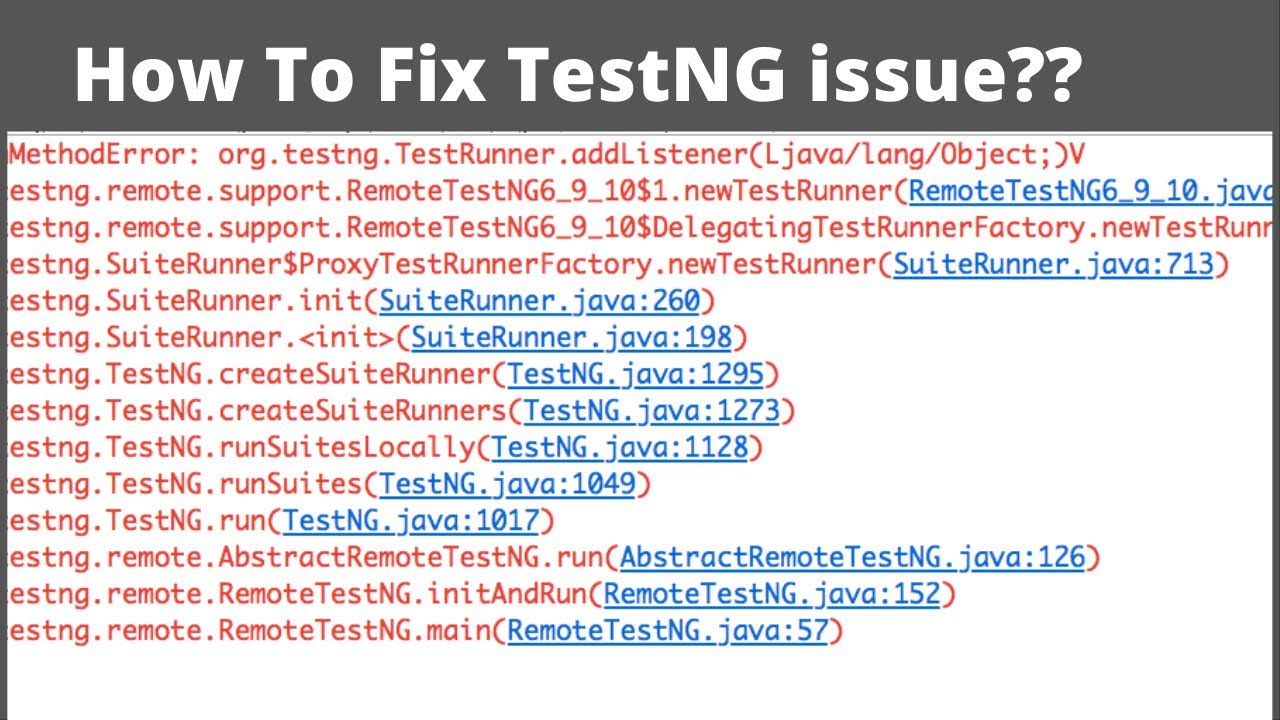Click the TestNG.java:1273 link

click(x=651, y=411)
